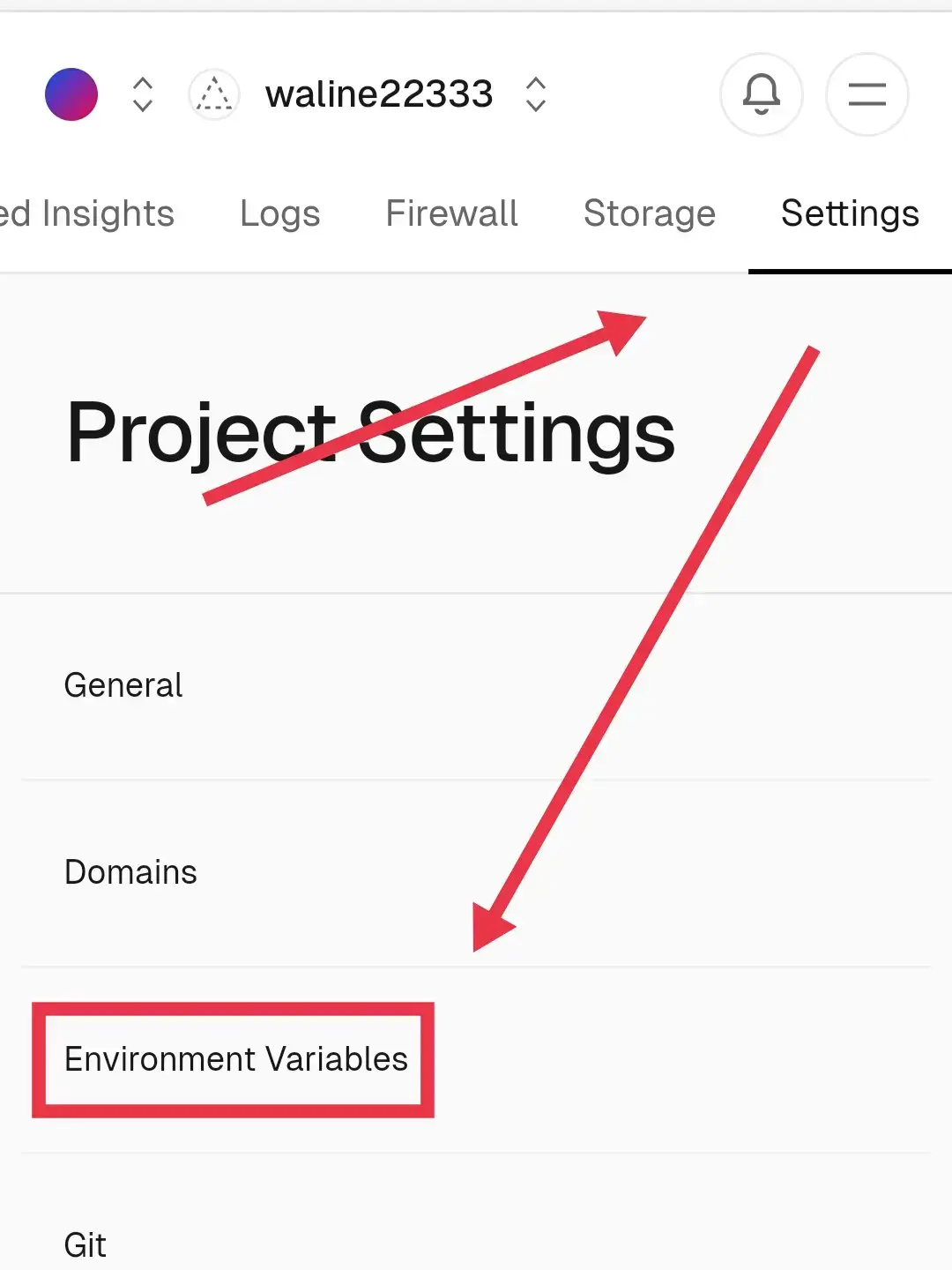952x1270 pixels.
Task: Click the Project Settings heading
Action: (x=371, y=432)
